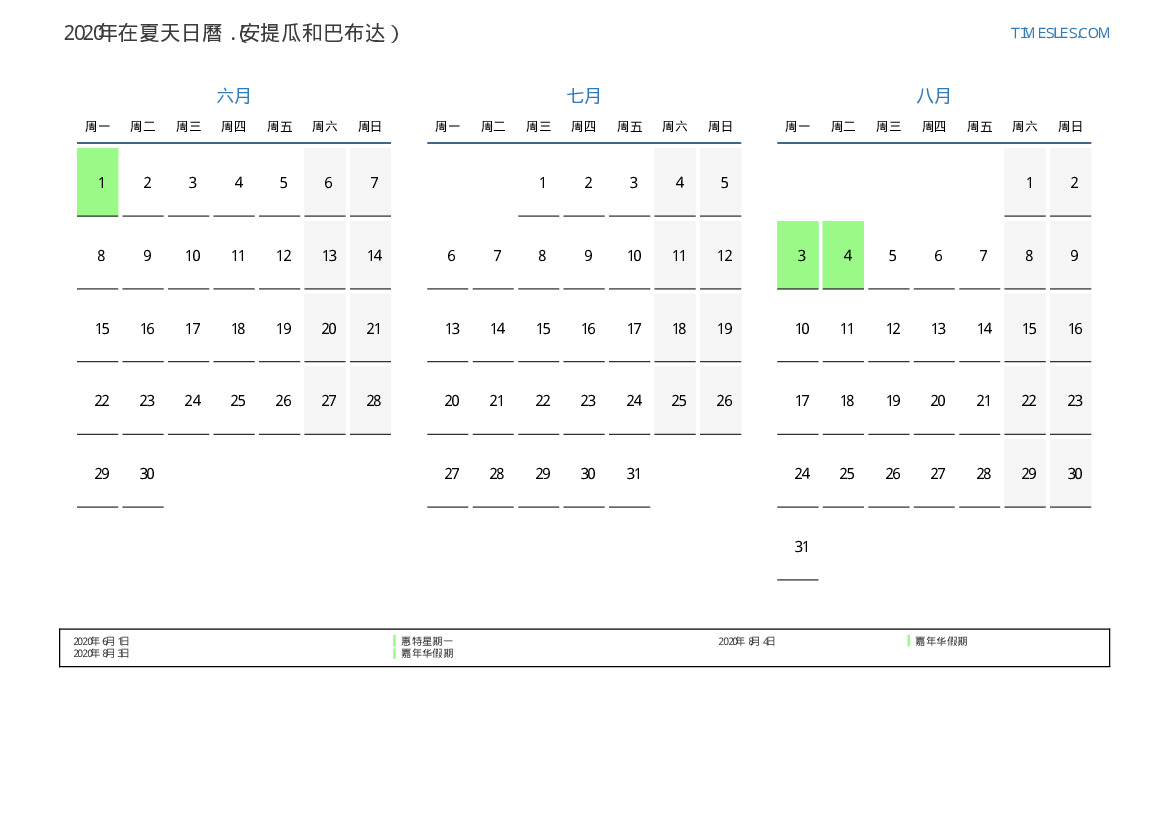The image size is (1169, 827).
Task: Select green-highlighted August 3 holiday cell
Action: point(798,255)
